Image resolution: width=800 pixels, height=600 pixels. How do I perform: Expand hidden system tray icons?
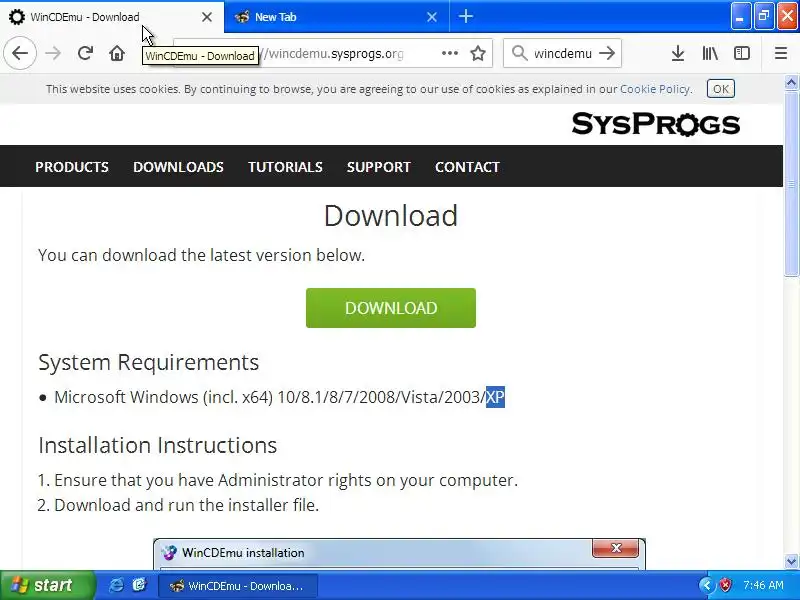(707, 585)
